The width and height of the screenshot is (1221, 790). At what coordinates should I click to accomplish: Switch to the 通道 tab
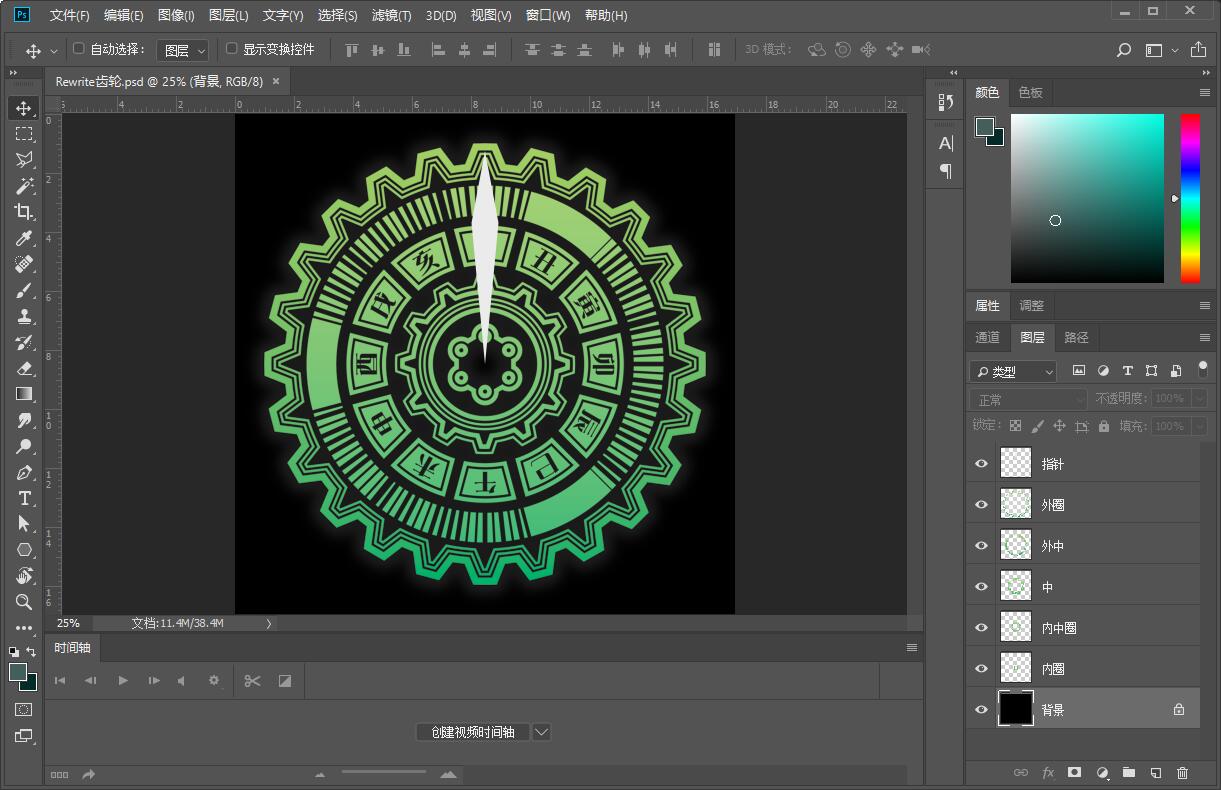[x=988, y=337]
